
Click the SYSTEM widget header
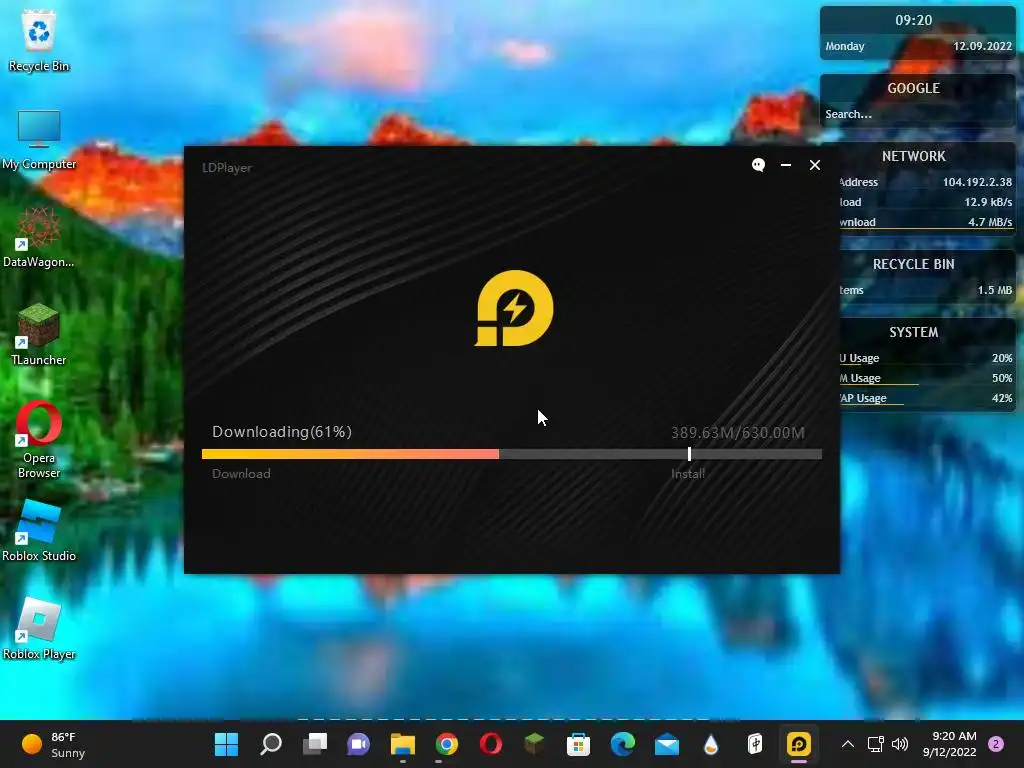[914, 332]
